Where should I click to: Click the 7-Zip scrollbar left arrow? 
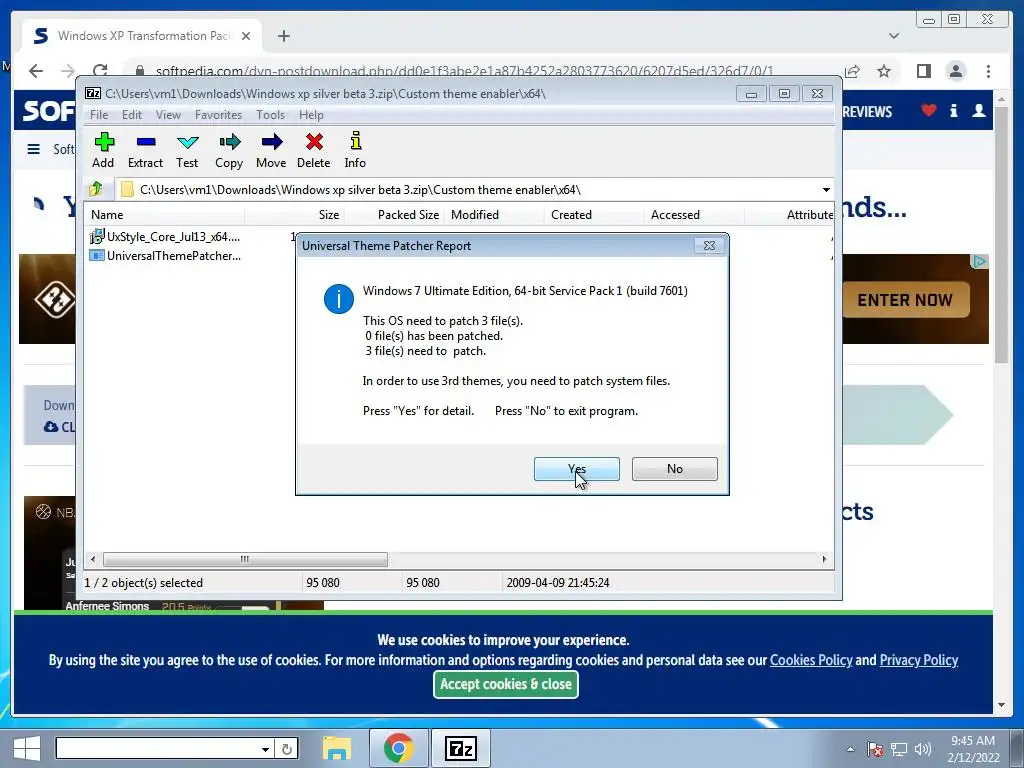coord(93,559)
